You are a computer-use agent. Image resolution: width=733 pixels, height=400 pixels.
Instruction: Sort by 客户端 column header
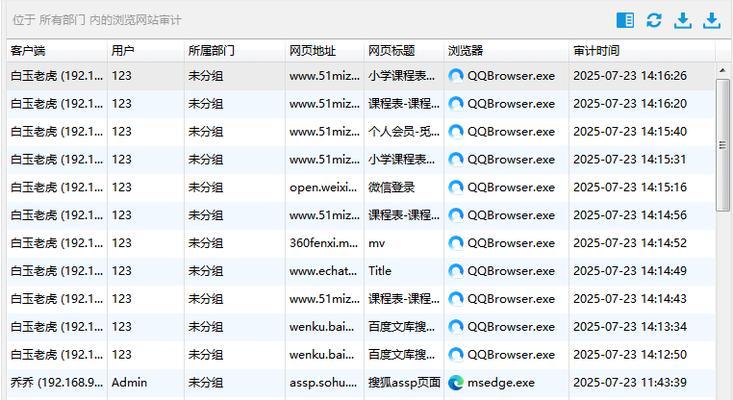(57, 50)
